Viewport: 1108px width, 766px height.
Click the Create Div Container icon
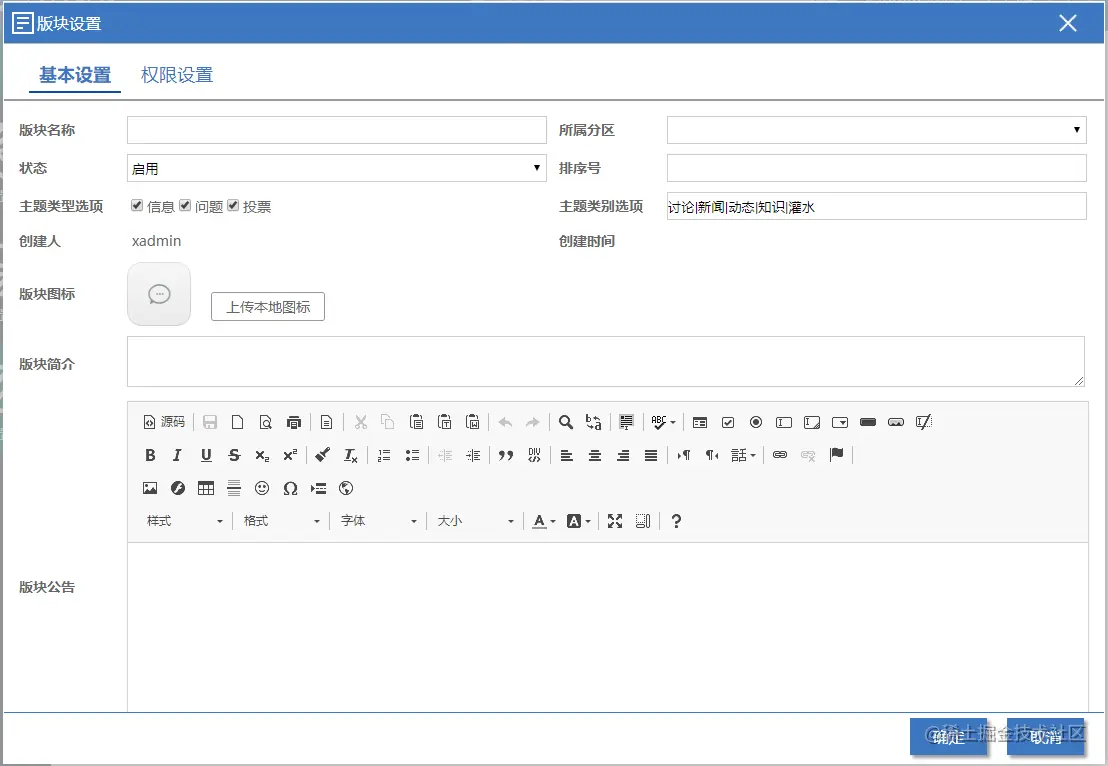534,455
